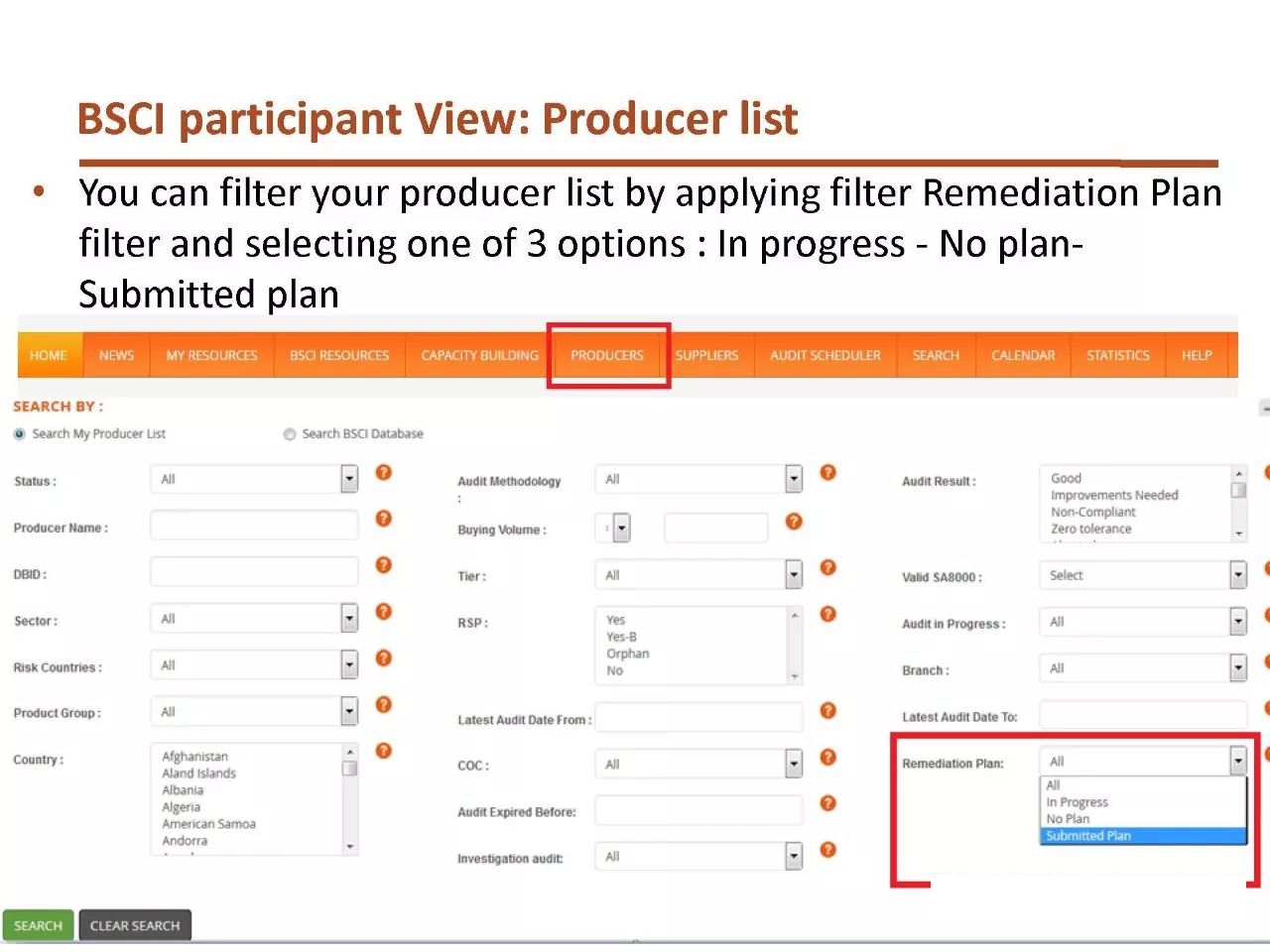
Task: Open the PRODUCERS tab
Action: [607, 355]
